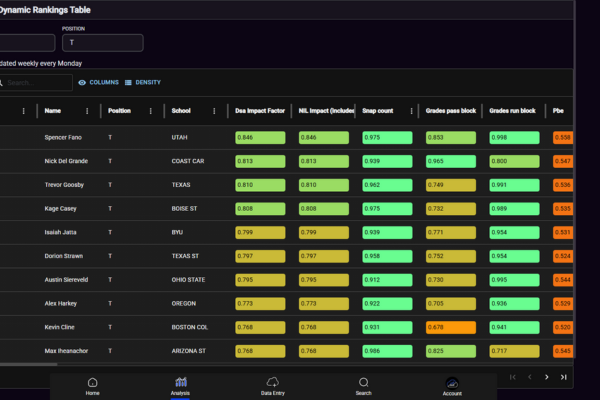Viewport: 600px width, 400px height.
Task: Open the Data Entry cloud icon
Action: pyautogui.click(x=272, y=382)
